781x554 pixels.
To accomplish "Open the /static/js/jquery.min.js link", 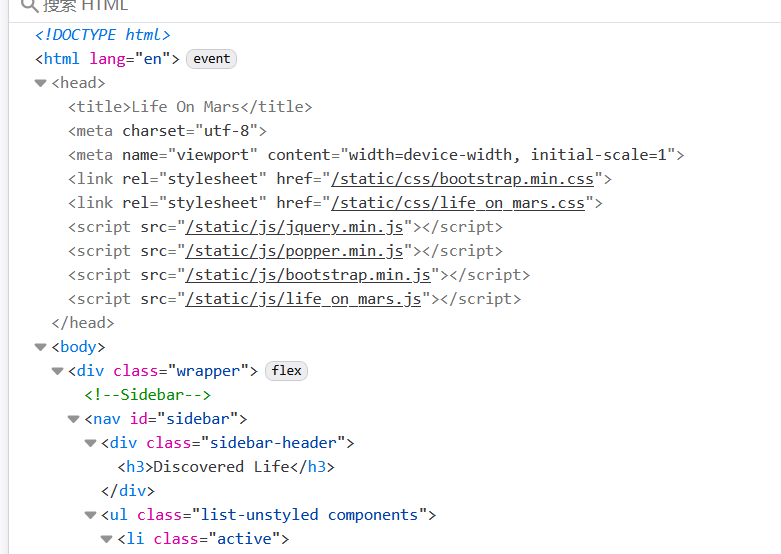I will (x=294, y=227).
